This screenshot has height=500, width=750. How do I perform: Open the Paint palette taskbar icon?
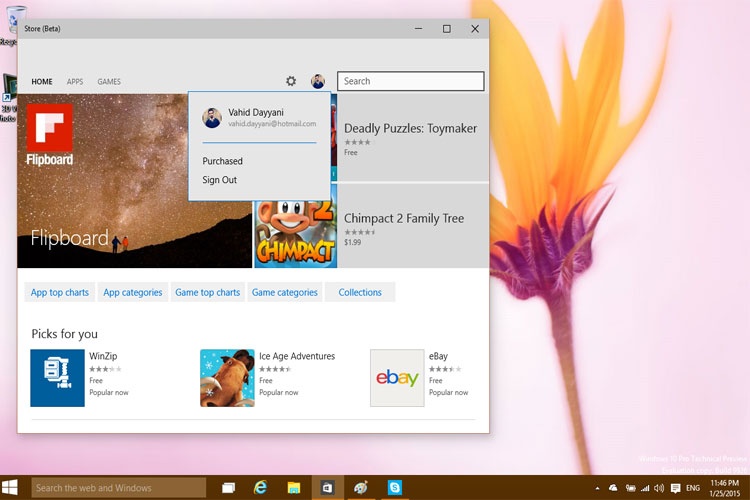point(361,488)
